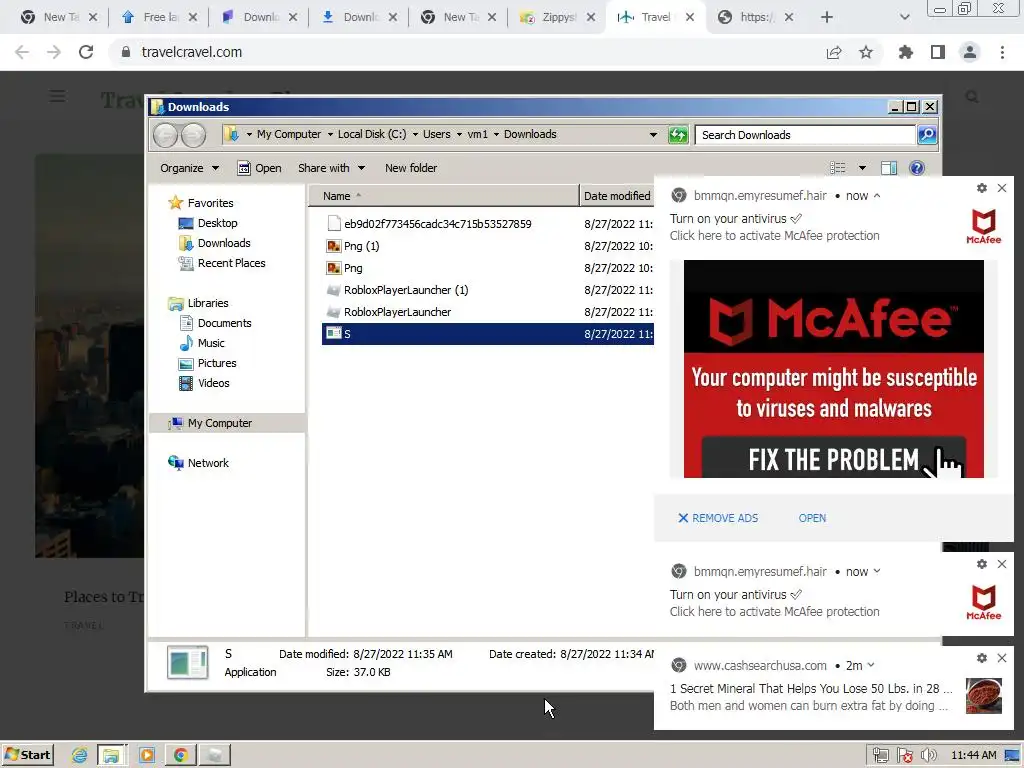Viewport: 1024px width, 768px height.
Task: Expand the view options dropdown arrow
Action: point(862,168)
